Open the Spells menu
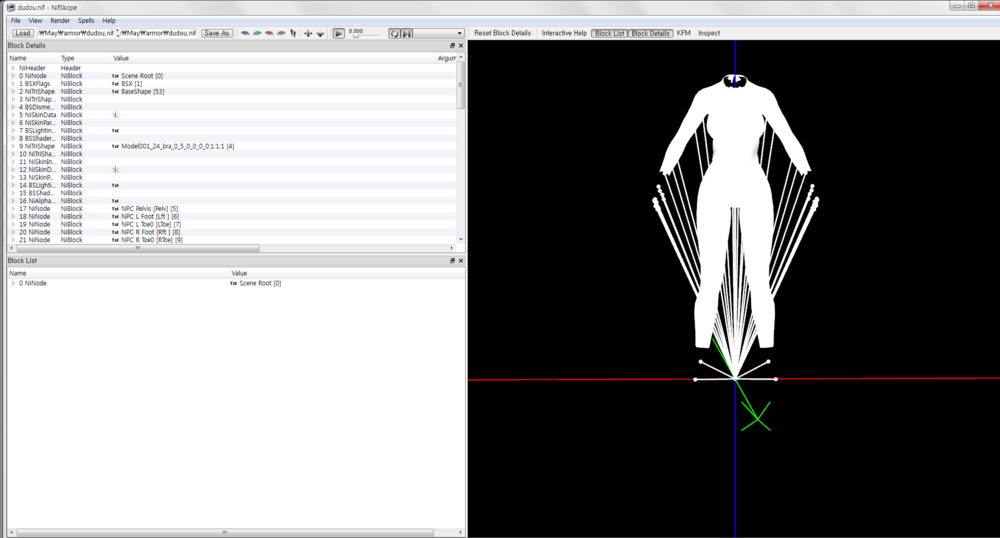 click(x=86, y=20)
